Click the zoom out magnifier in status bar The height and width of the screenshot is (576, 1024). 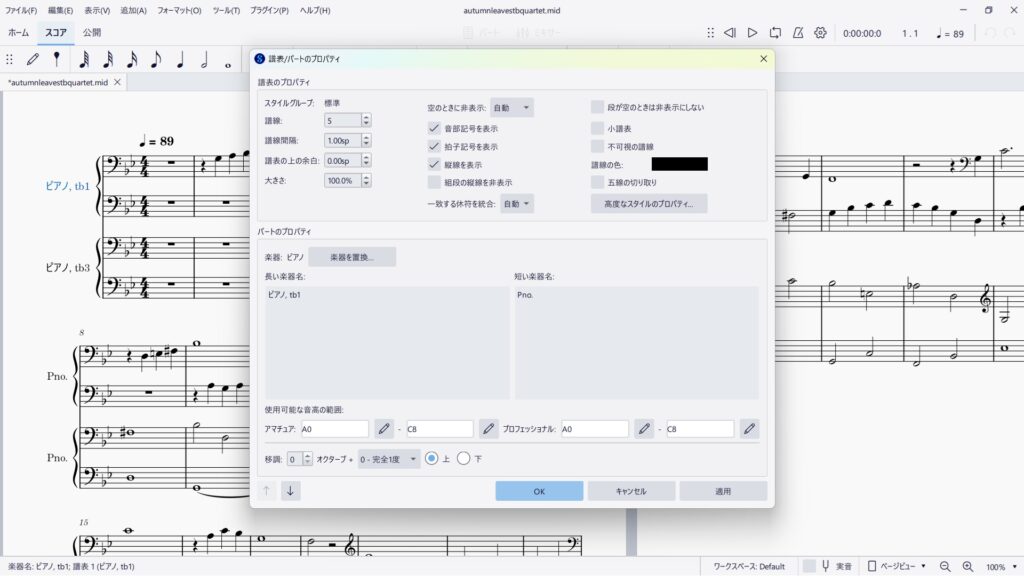(945, 566)
